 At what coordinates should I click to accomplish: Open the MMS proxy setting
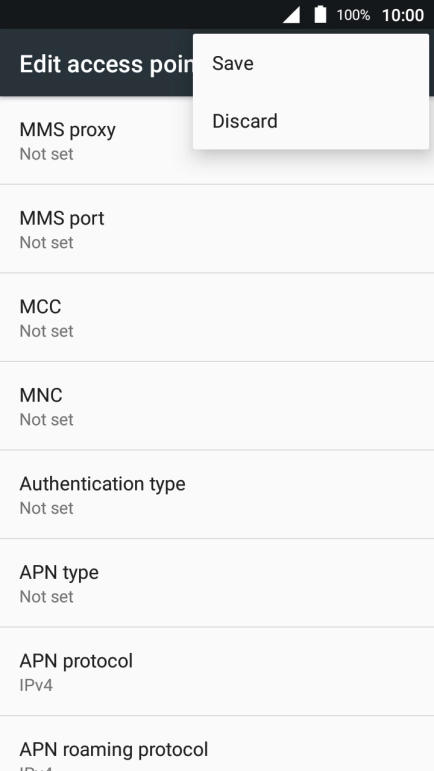(x=217, y=141)
